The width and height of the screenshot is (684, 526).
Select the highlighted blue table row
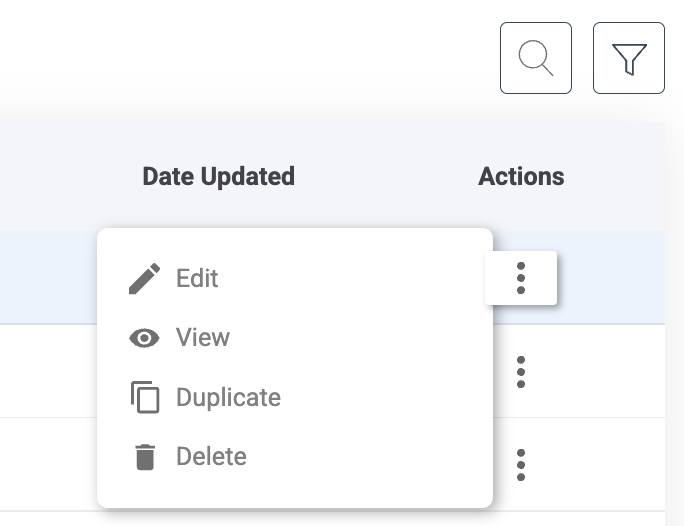pos(50,277)
